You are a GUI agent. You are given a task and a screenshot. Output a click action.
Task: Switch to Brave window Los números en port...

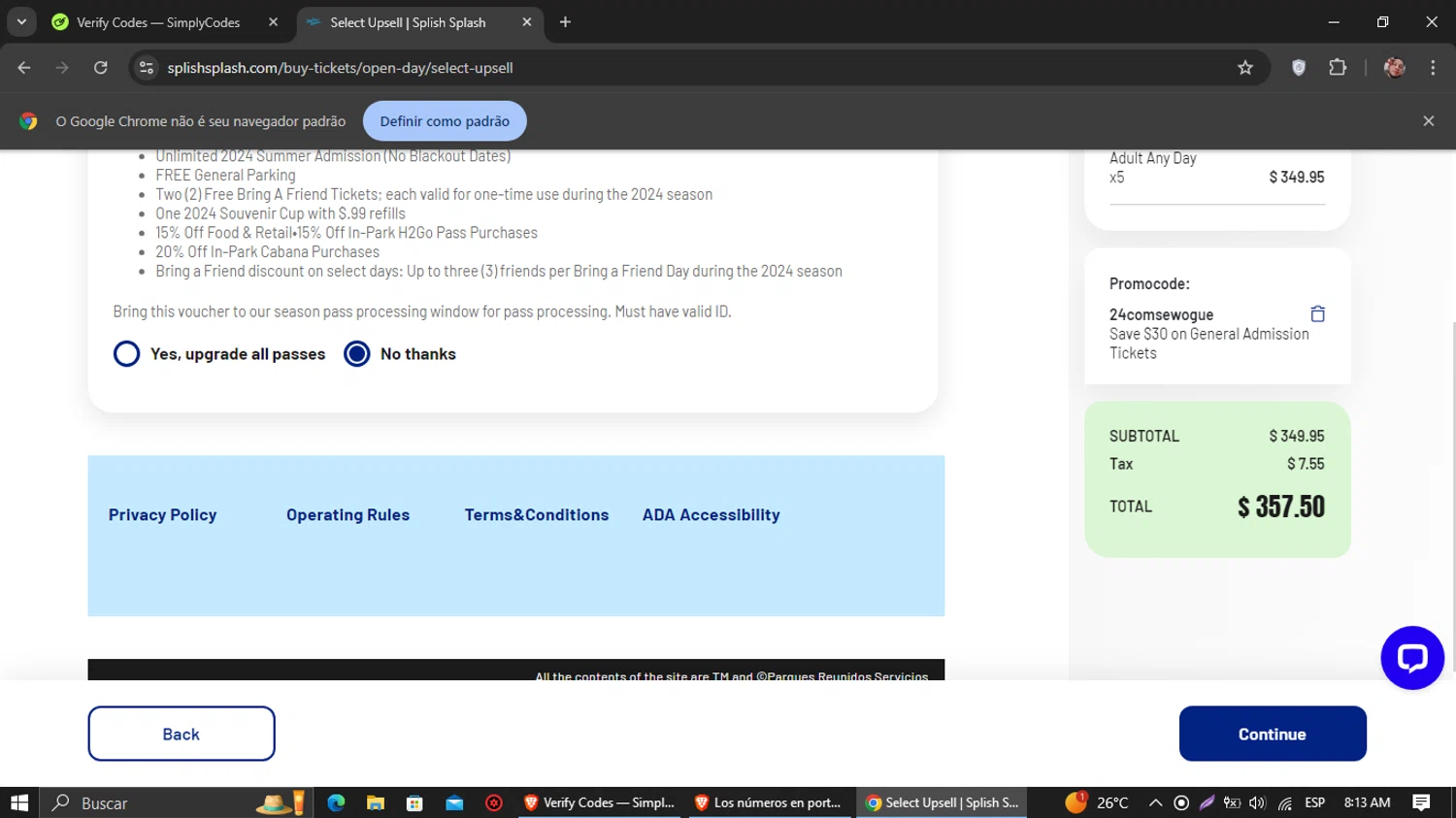pyautogui.click(x=771, y=802)
